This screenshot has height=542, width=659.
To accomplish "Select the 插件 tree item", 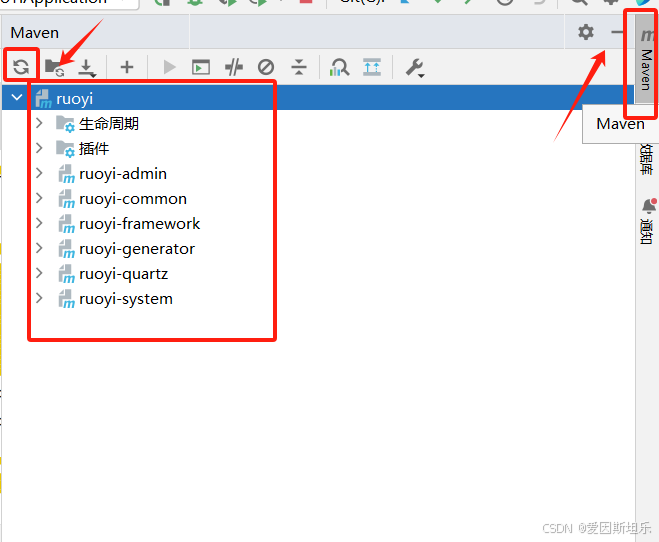I will point(94,148).
